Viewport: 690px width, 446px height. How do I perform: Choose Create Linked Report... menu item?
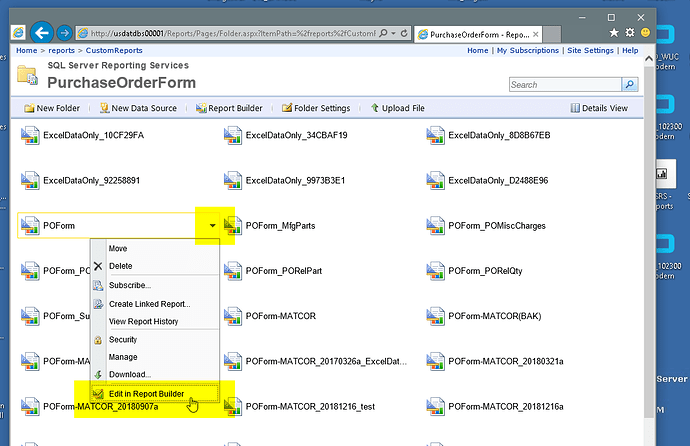(x=154, y=304)
